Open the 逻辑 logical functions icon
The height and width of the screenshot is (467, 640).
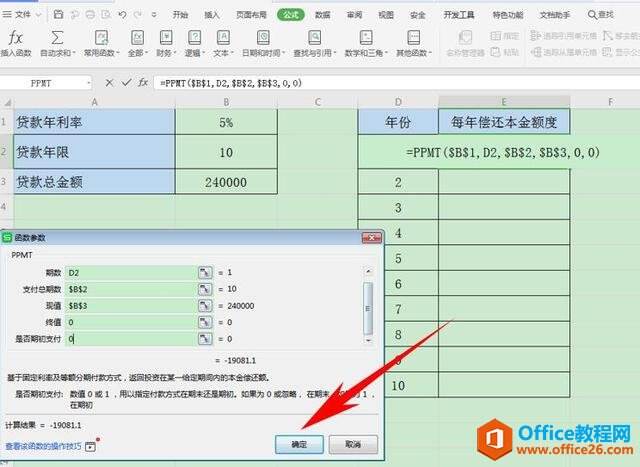pyautogui.click(x=194, y=38)
